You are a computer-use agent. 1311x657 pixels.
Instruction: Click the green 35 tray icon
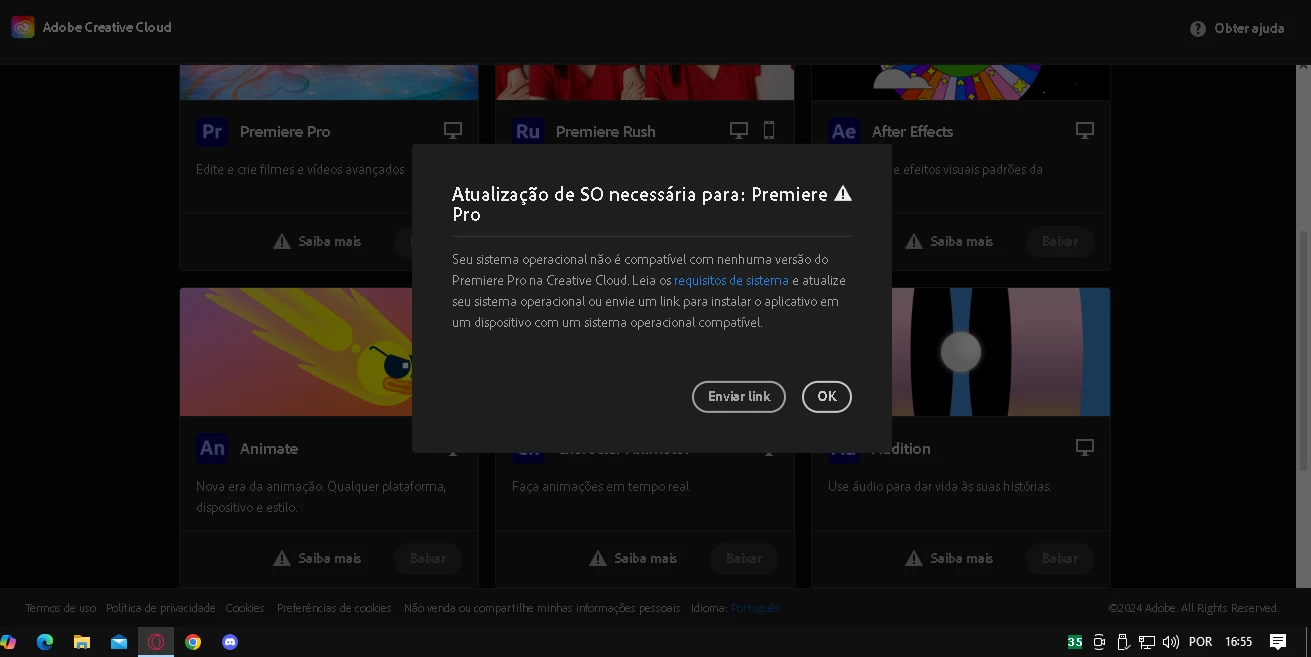(x=1075, y=642)
